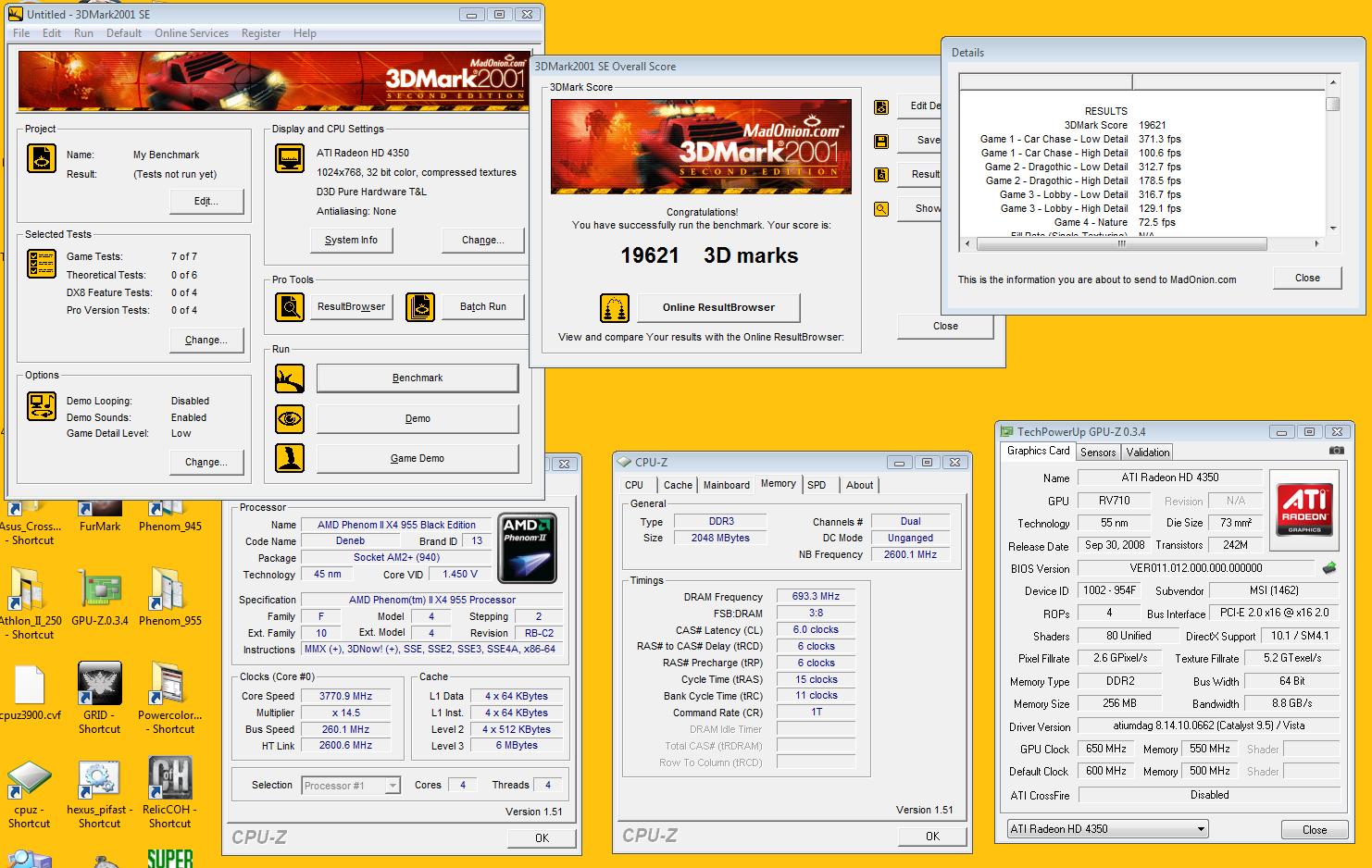Screen dimensions: 1372x868
Task: Click the System Info button
Action: click(x=351, y=240)
